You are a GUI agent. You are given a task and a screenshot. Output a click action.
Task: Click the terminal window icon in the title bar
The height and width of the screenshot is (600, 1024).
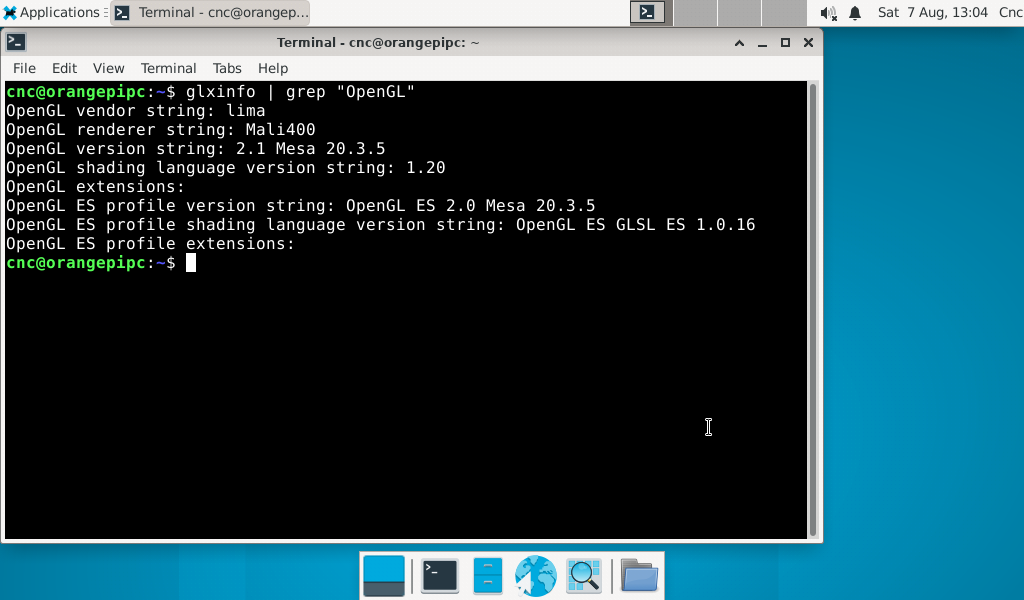(x=16, y=42)
